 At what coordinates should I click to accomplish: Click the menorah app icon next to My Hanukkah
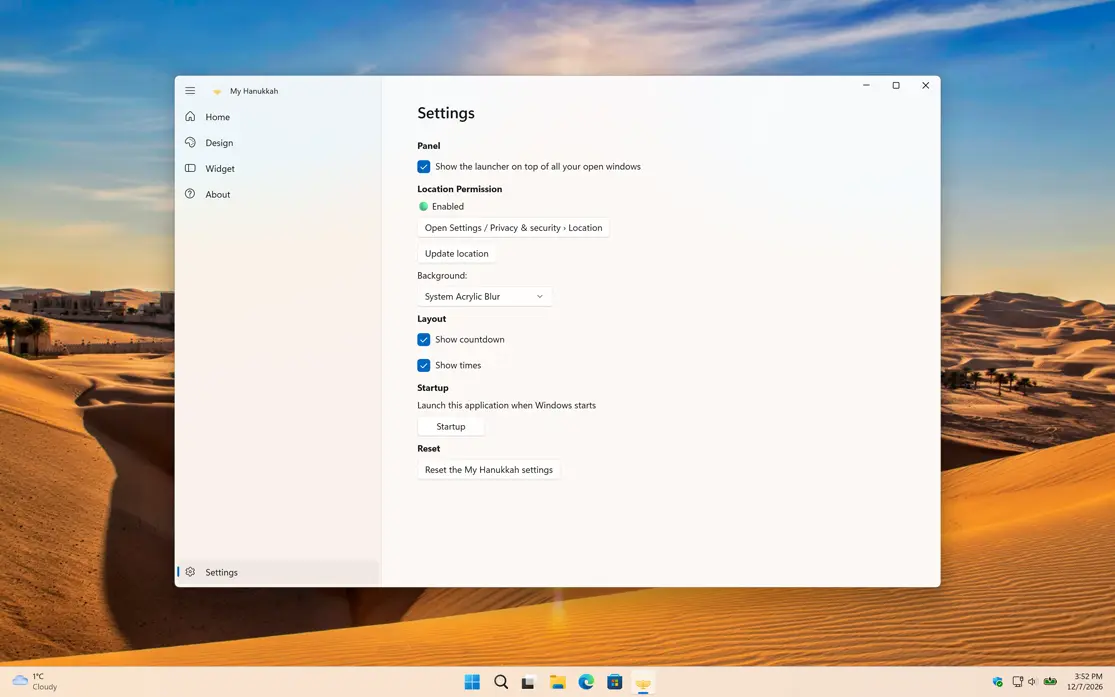tap(216, 90)
